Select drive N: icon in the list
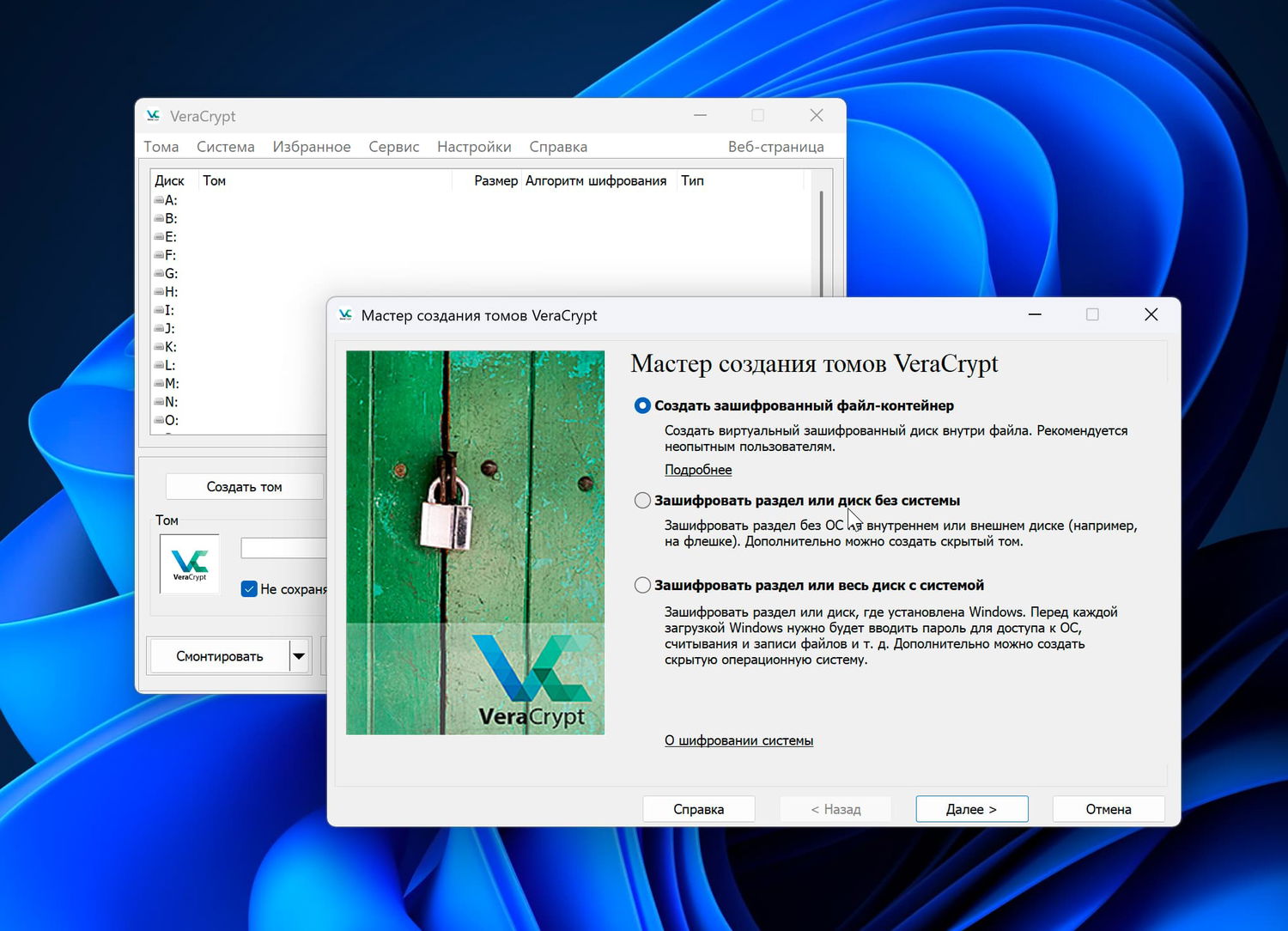This screenshot has height=931, width=1288. tap(159, 402)
